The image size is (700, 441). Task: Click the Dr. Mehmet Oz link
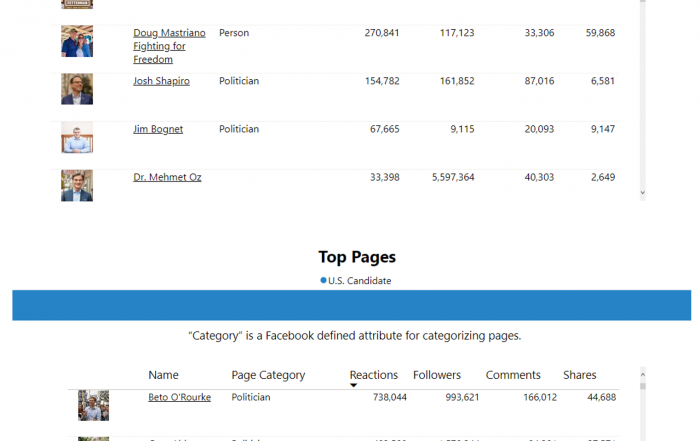[167, 177]
